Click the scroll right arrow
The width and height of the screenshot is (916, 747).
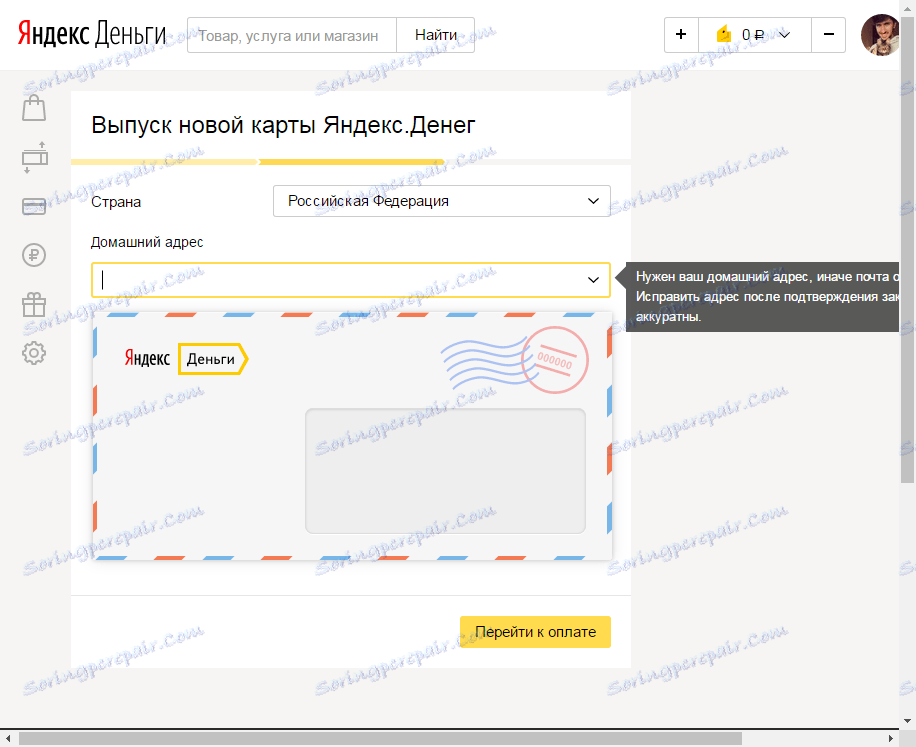pos(891,739)
